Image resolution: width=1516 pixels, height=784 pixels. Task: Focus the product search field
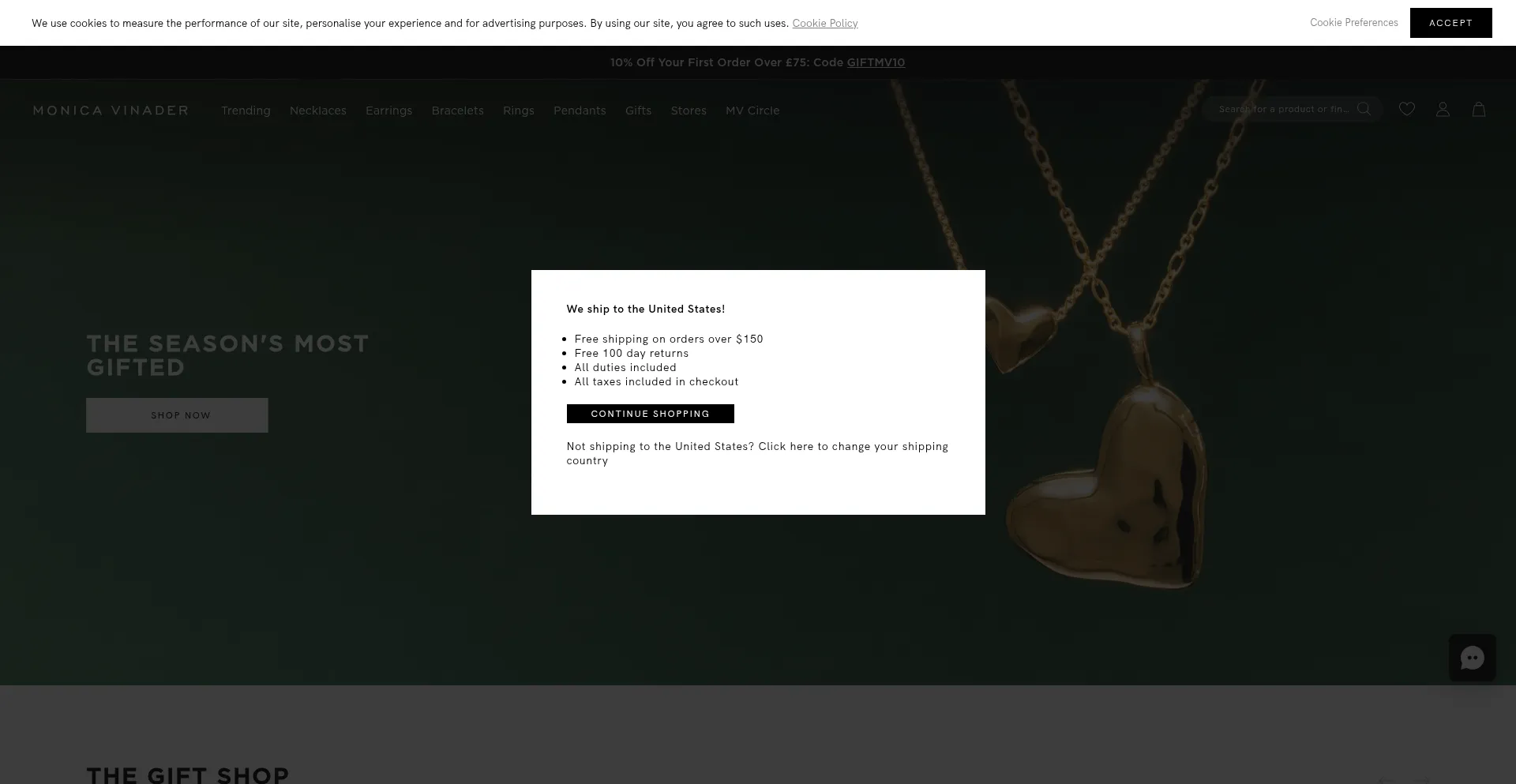click(1283, 109)
